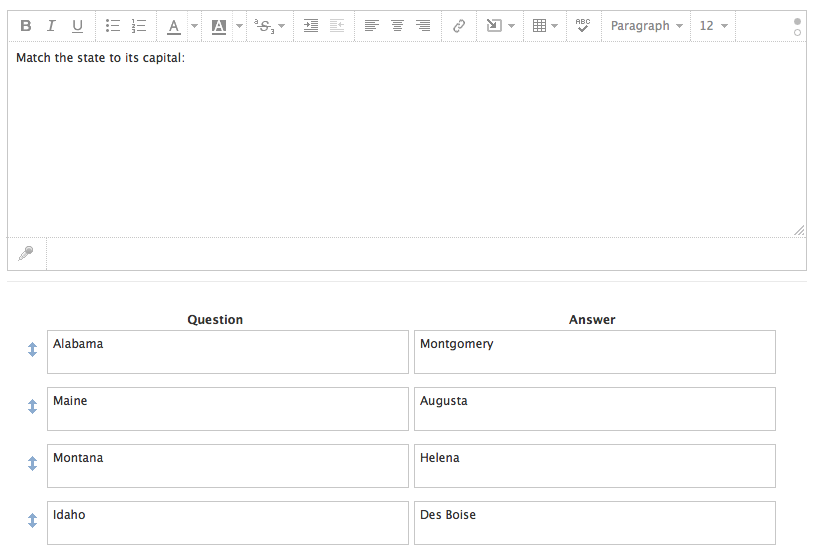Open the insert table menu
This screenshot has height=556, width=839.
(x=545, y=26)
